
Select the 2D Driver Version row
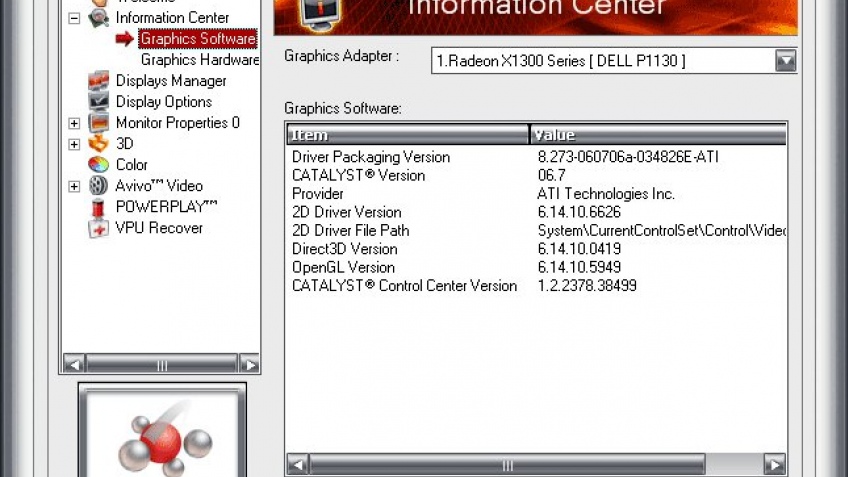tap(536, 212)
